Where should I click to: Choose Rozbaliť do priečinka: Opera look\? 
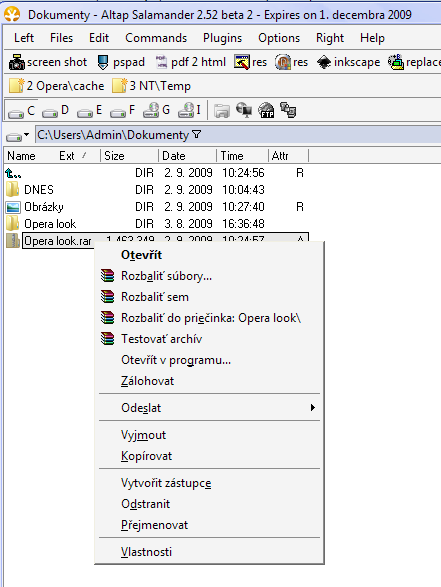(x=209, y=318)
